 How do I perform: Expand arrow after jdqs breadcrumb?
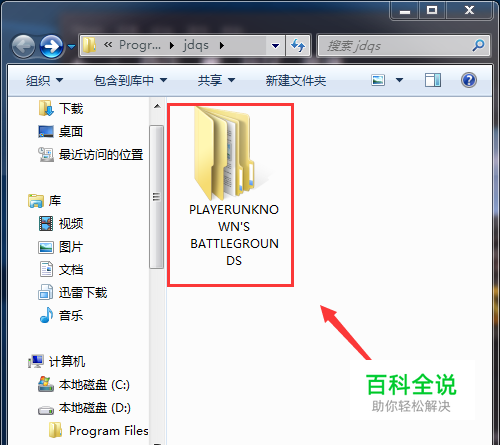point(222,45)
